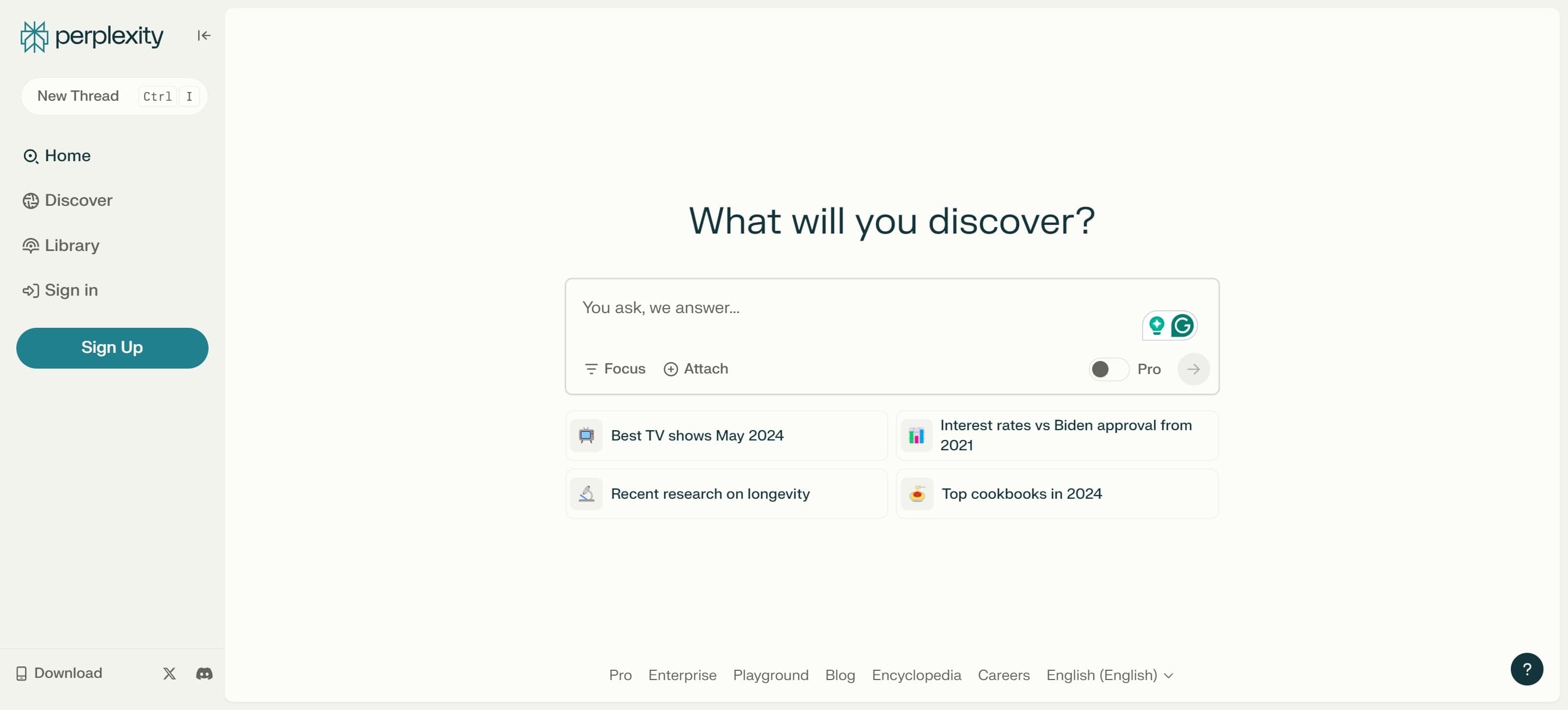
Task: Click the Grammarly icon in input
Action: click(x=1182, y=325)
